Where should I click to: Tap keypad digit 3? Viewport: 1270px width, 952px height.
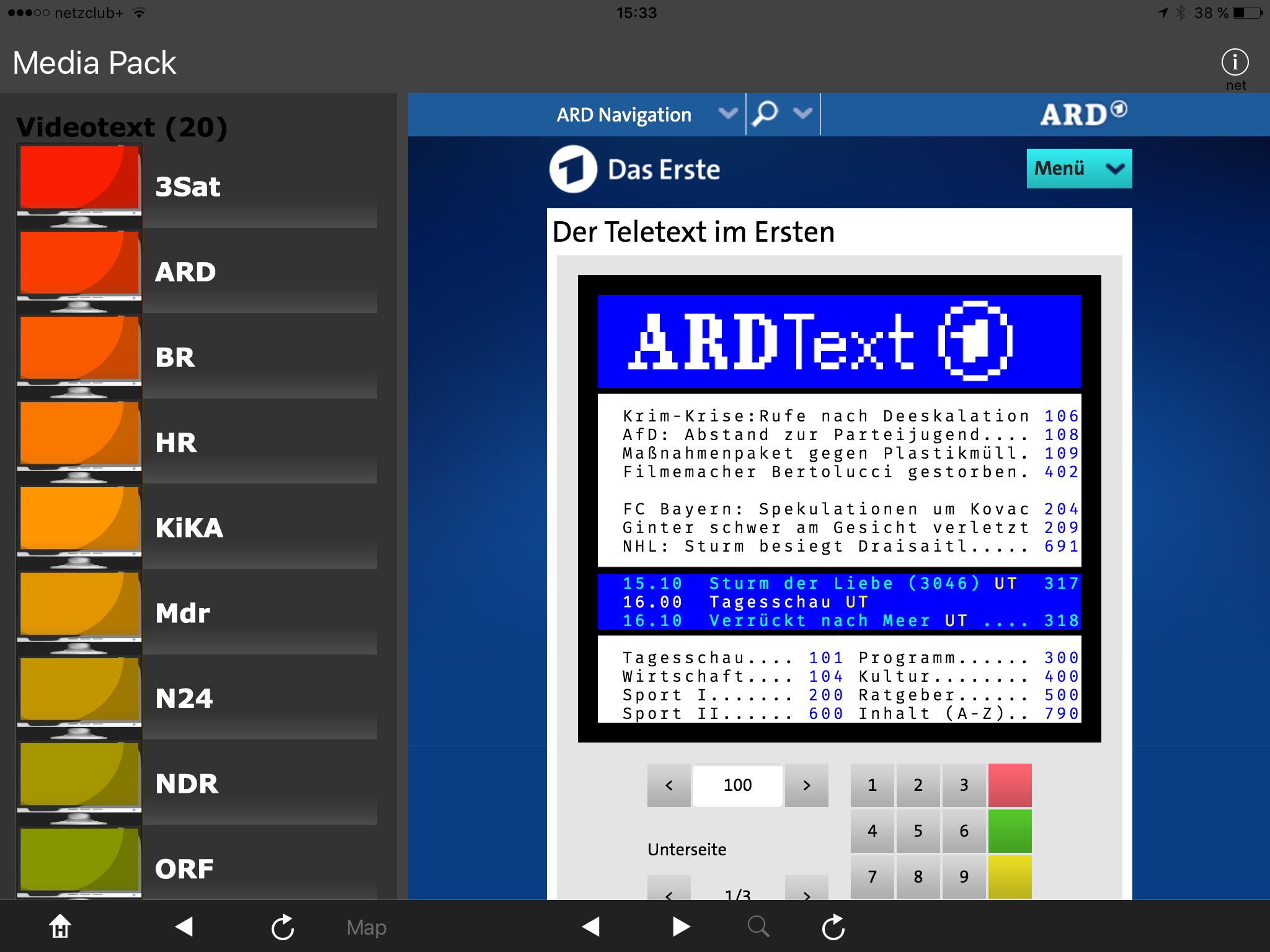point(964,785)
